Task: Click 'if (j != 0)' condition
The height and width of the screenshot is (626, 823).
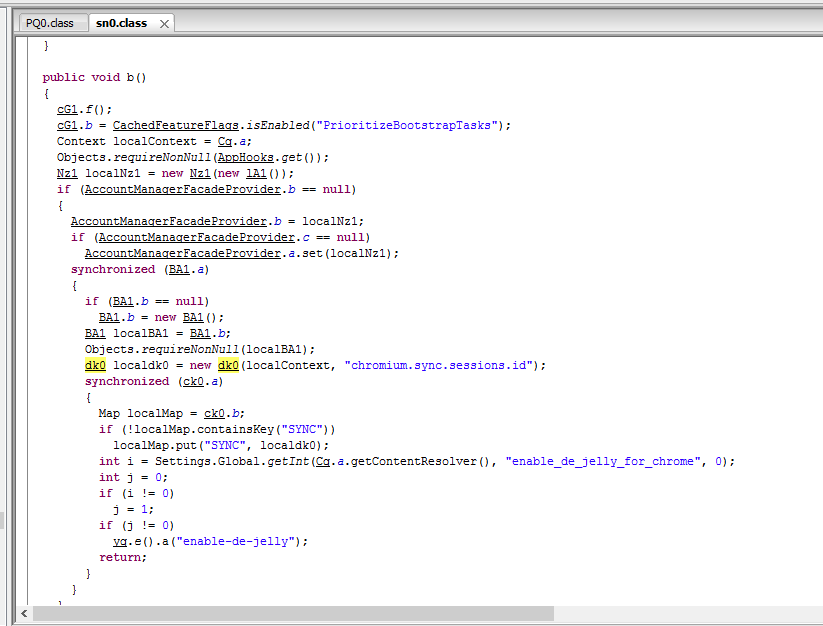Action: (136, 526)
